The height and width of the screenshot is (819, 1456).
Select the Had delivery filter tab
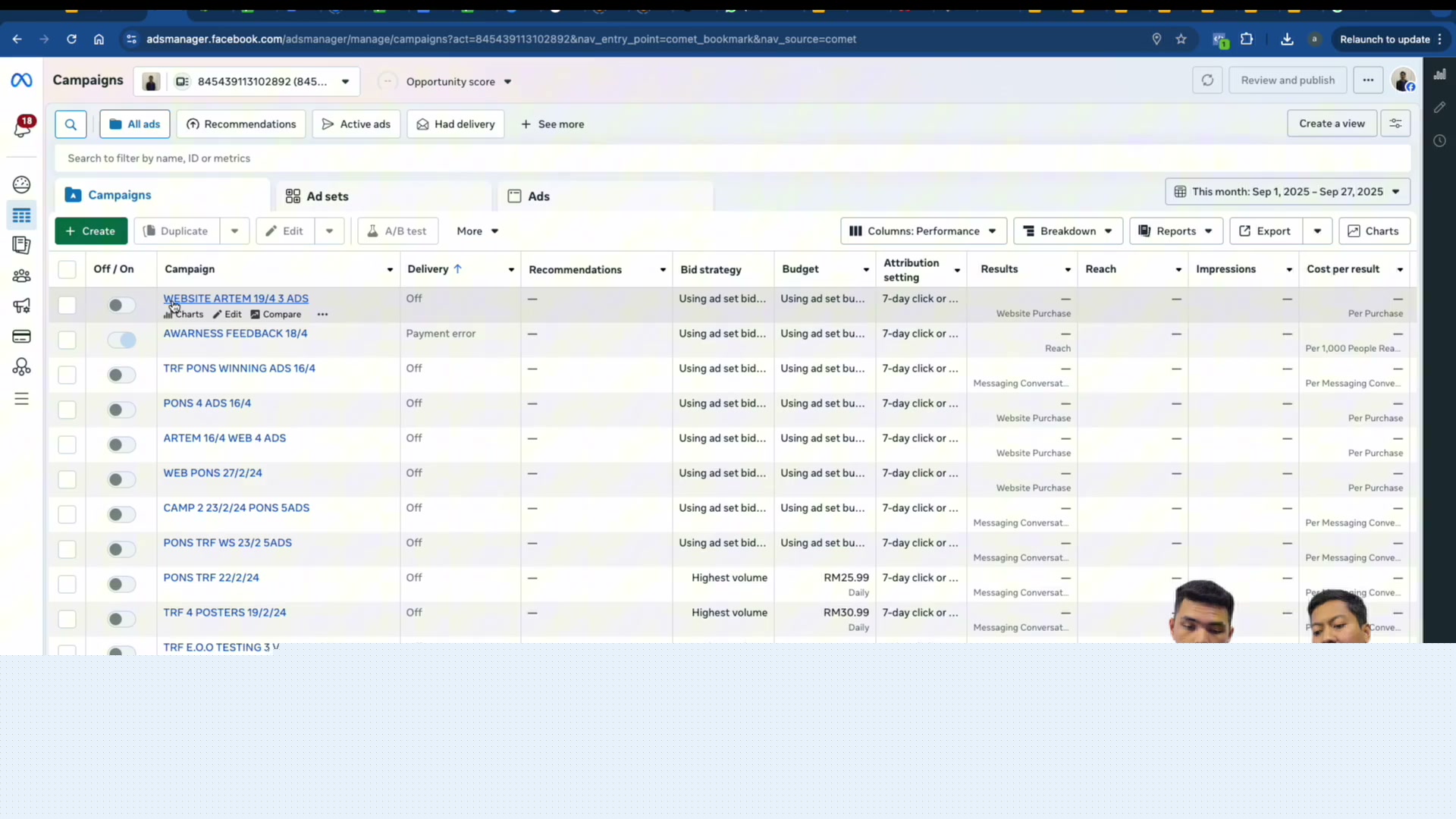coord(456,124)
